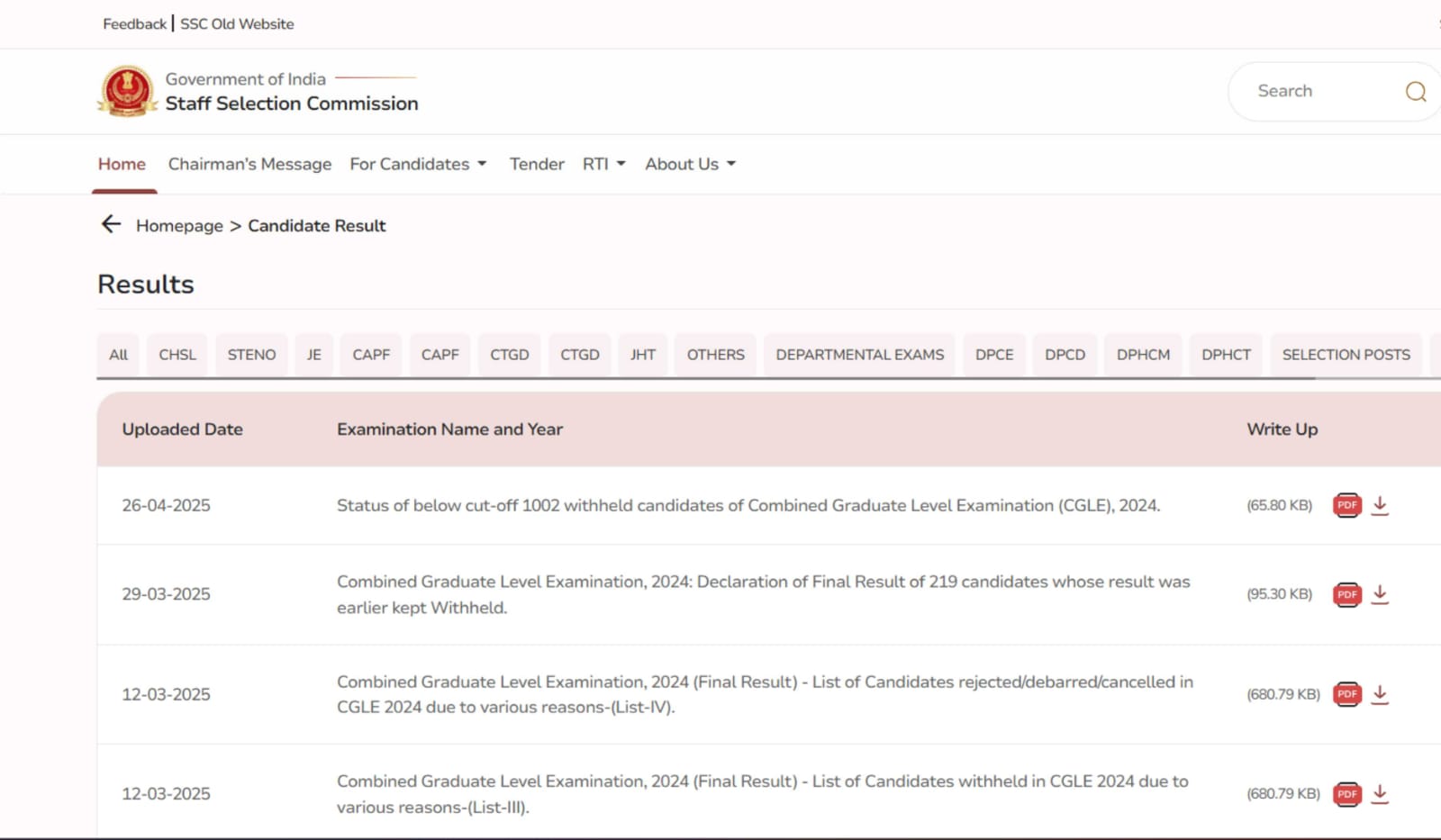
Task: Open Chairman's Message page
Action: pyautogui.click(x=249, y=164)
